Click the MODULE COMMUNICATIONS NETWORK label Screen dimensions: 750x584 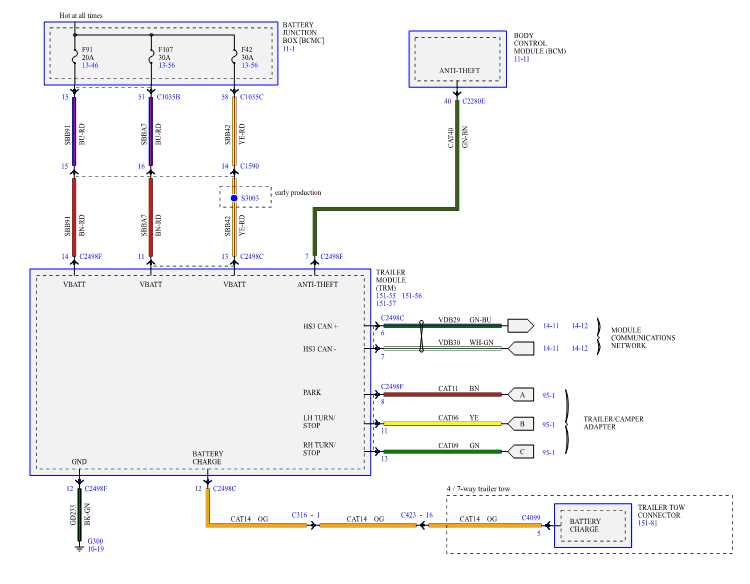tap(643, 338)
